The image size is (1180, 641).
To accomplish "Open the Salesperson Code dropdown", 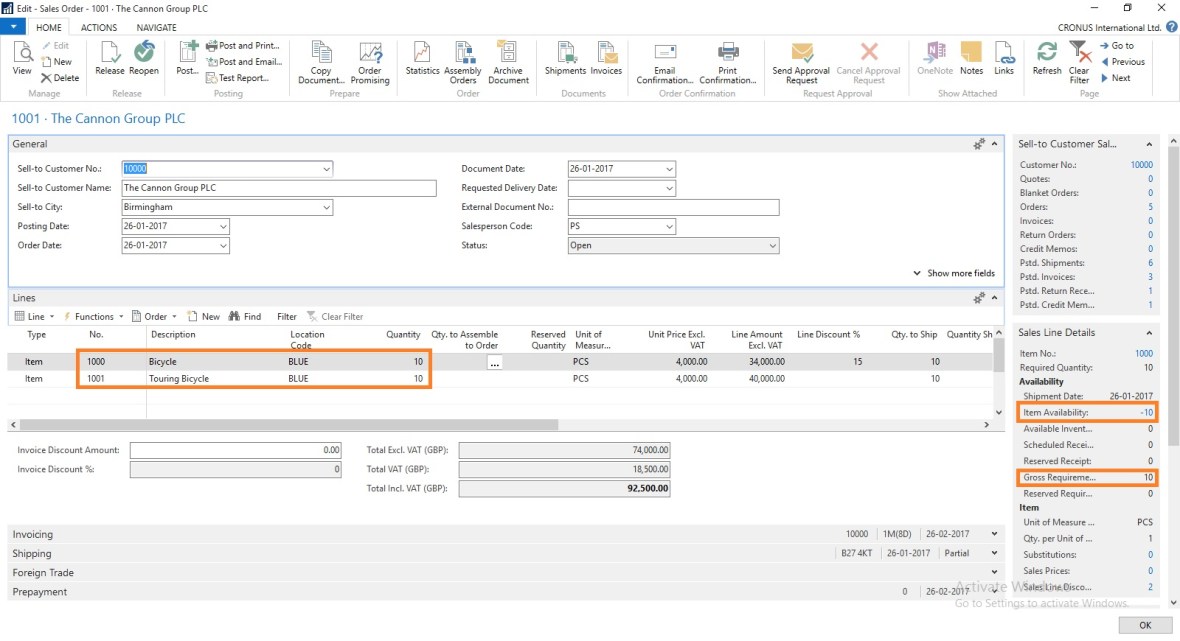I will [669, 227].
